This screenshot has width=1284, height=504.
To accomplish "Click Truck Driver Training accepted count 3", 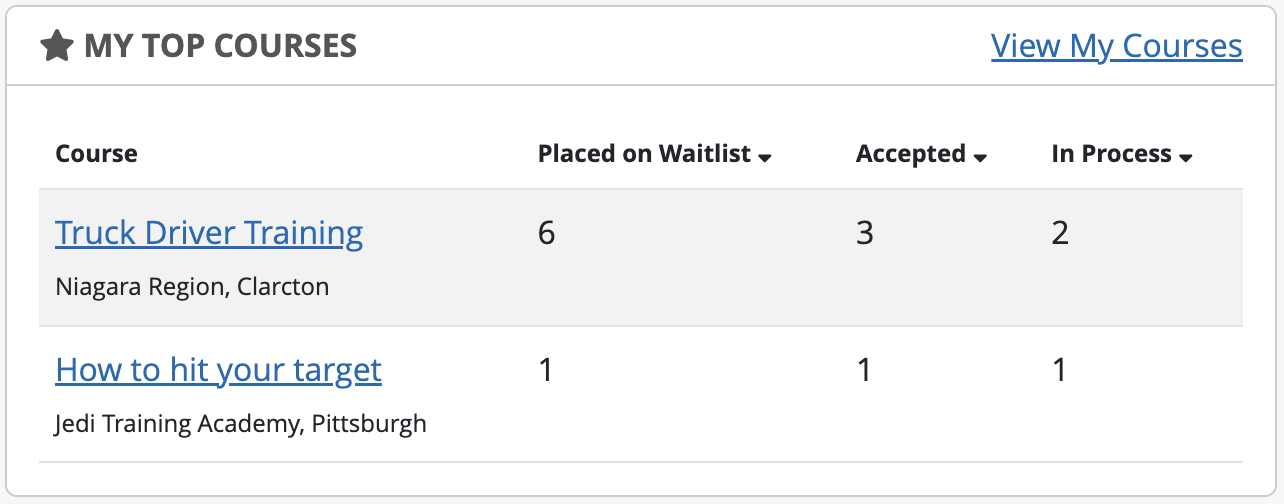I will tap(865, 233).
